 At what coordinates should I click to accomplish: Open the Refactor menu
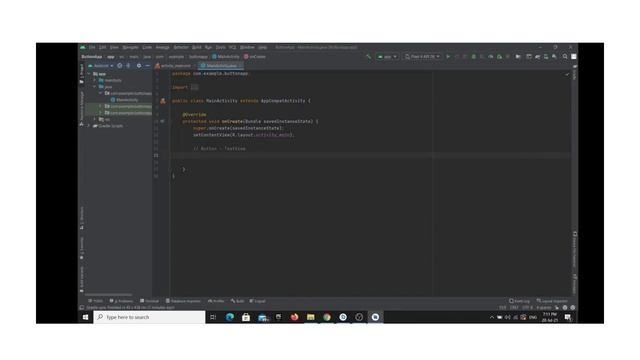[181, 47]
